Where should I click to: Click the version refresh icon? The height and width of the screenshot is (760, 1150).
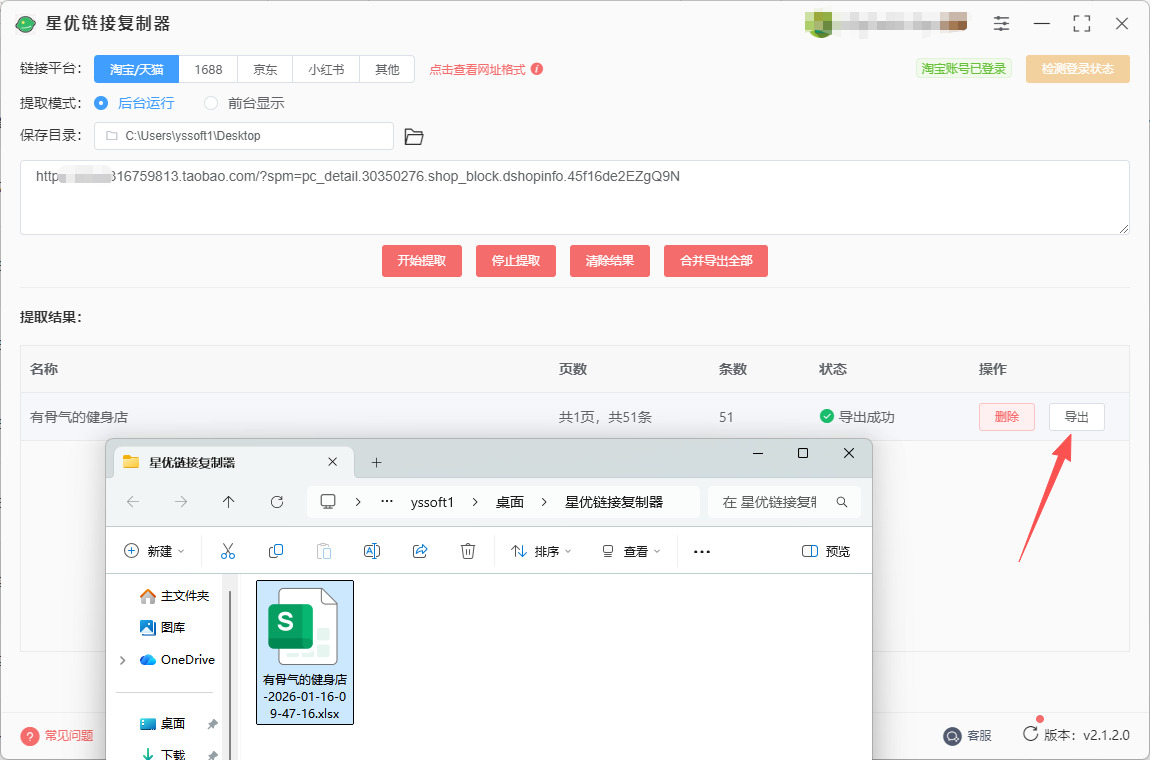[x=1030, y=734]
